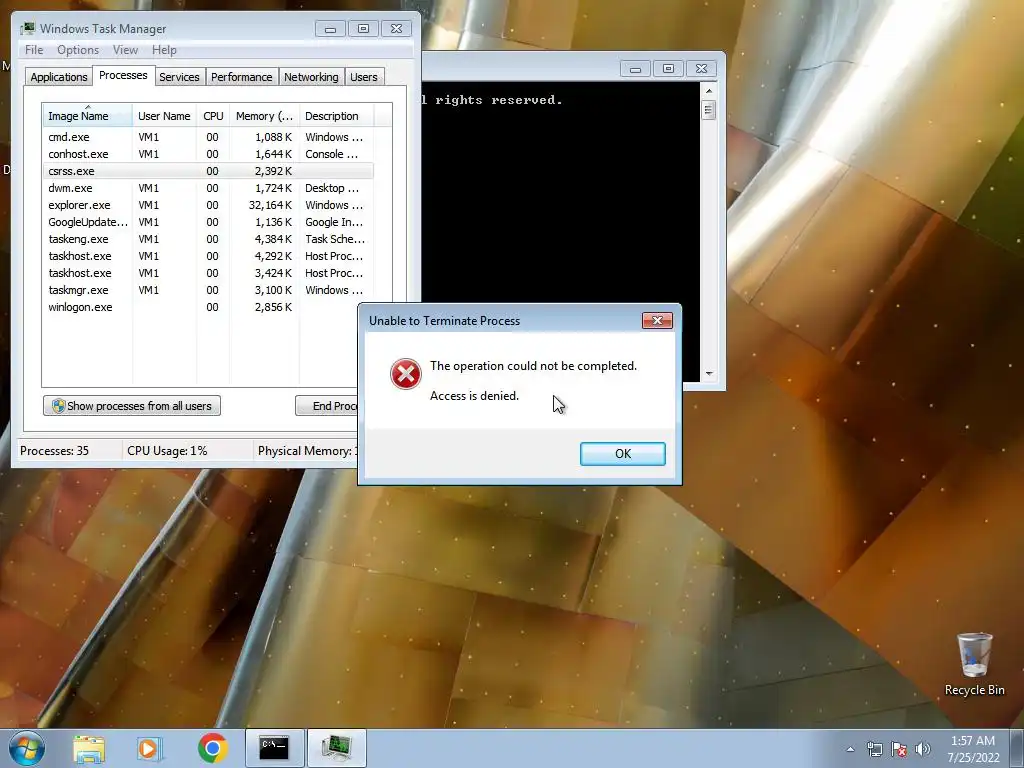Switch to the Processes tab
Viewport: 1024px width, 768px height.
tap(123, 75)
